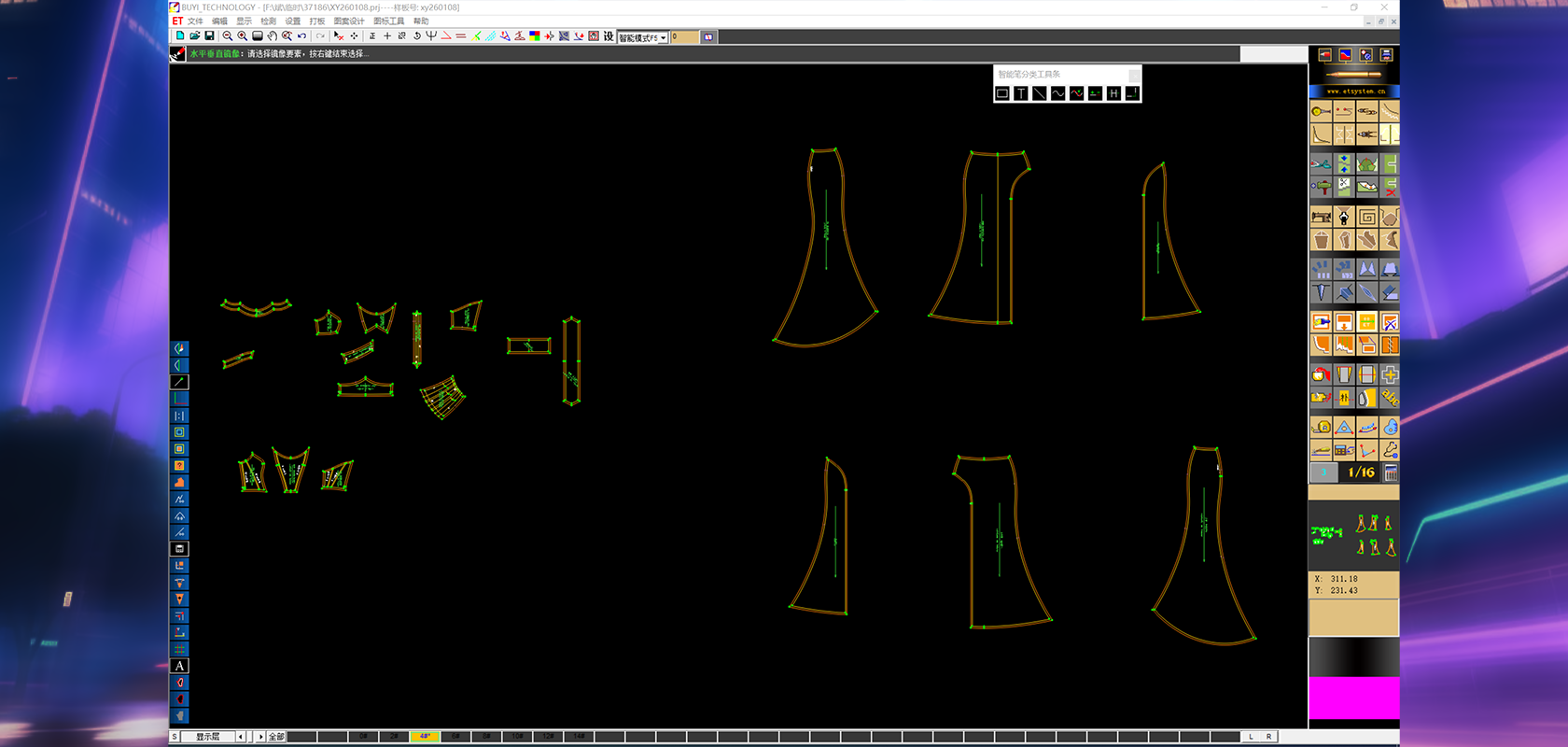This screenshot has height=747, width=1568.
Task: Toggle the L button in status bar
Action: (1252, 737)
